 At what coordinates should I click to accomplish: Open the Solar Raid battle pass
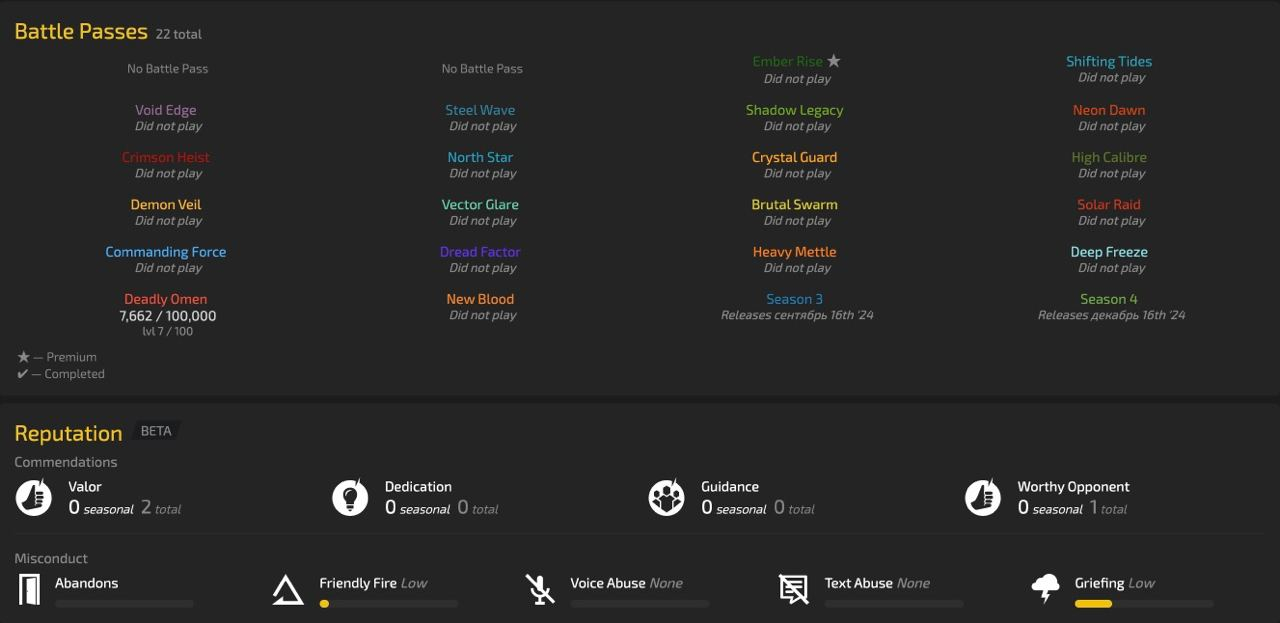[1109, 204]
